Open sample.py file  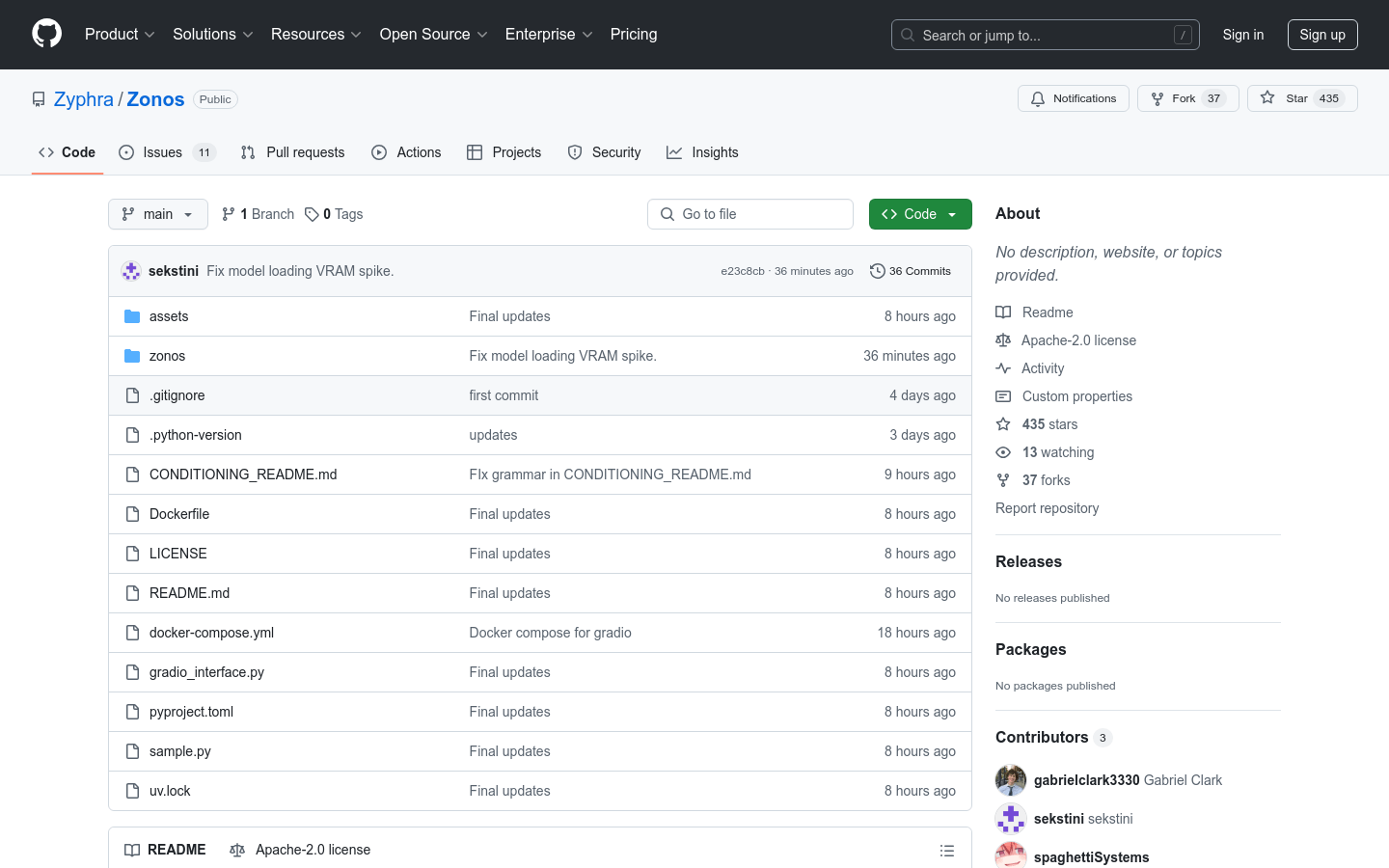point(180,751)
